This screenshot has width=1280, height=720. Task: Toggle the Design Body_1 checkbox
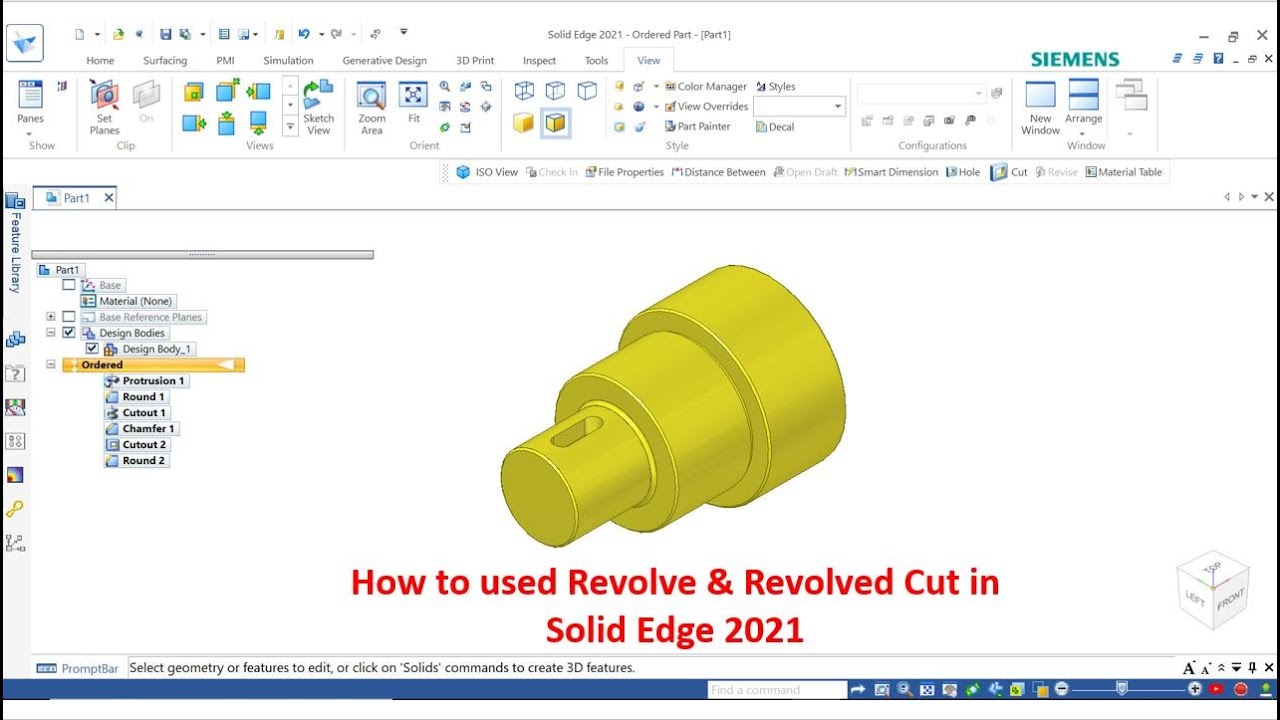[x=92, y=349]
